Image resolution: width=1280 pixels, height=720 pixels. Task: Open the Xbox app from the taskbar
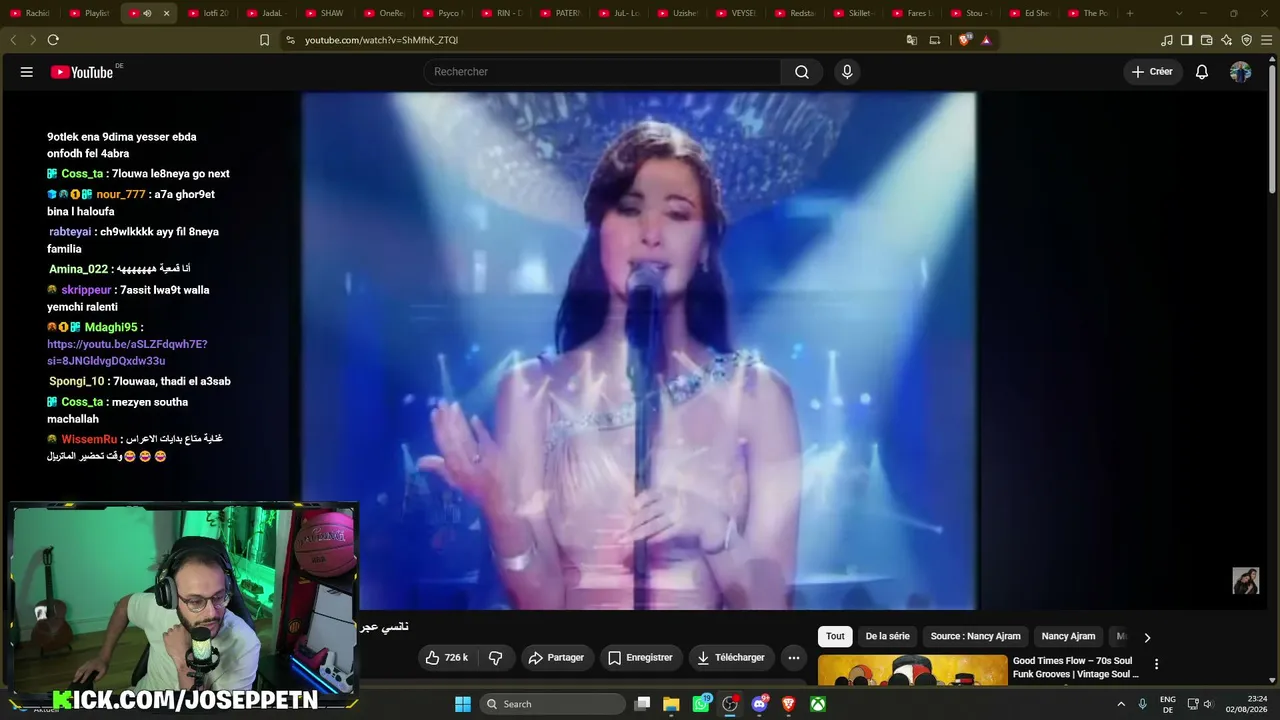817,704
